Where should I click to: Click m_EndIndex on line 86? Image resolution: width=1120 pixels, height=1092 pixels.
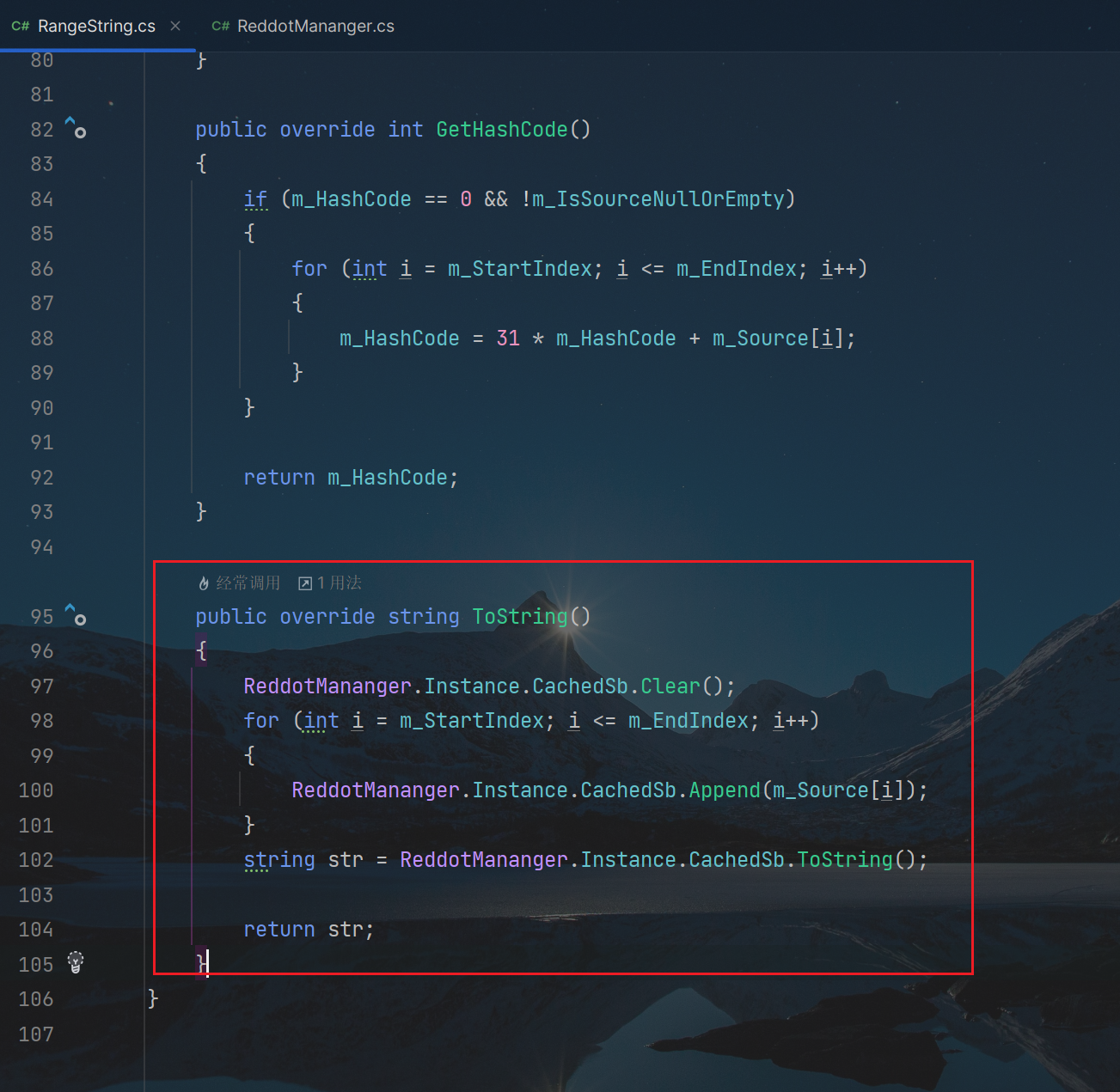(737, 269)
